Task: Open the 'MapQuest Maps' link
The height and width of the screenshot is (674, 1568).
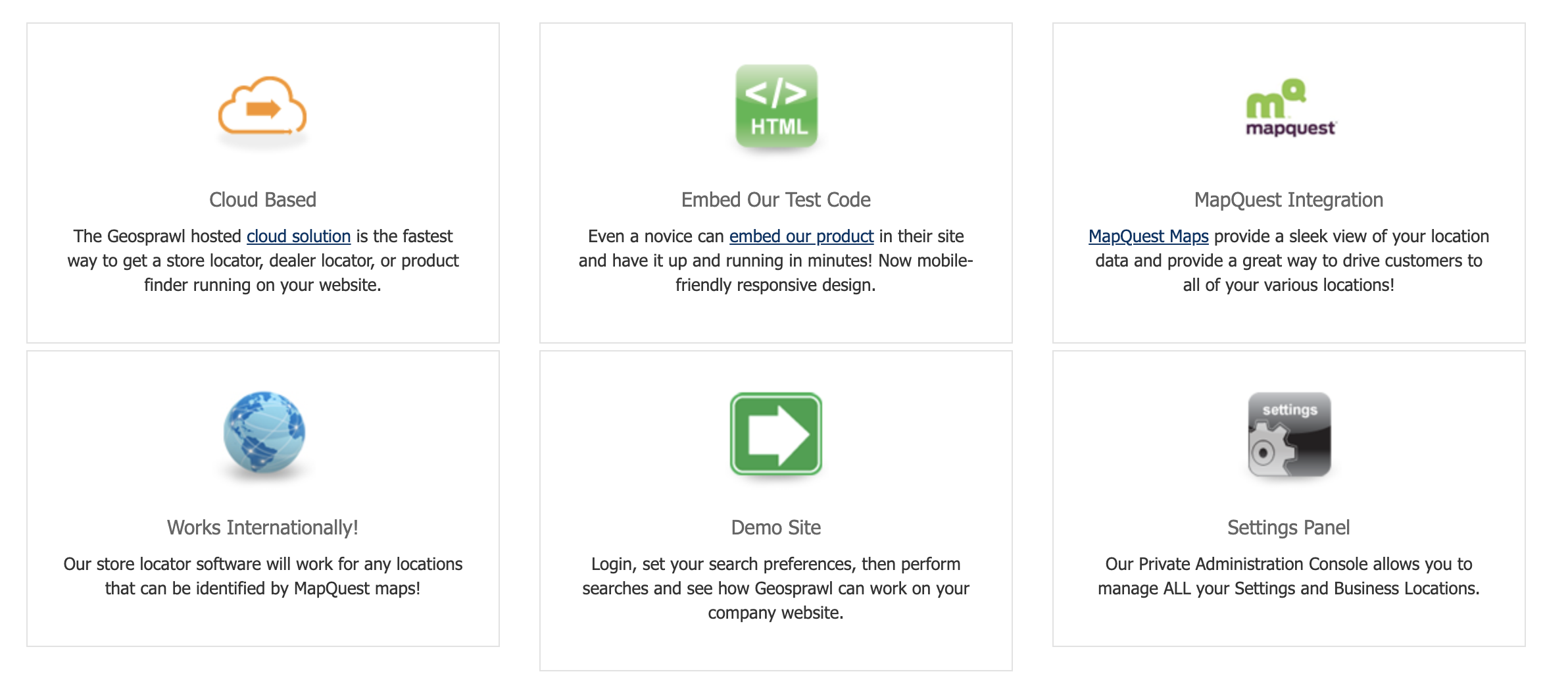Action: click(1148, 236)
